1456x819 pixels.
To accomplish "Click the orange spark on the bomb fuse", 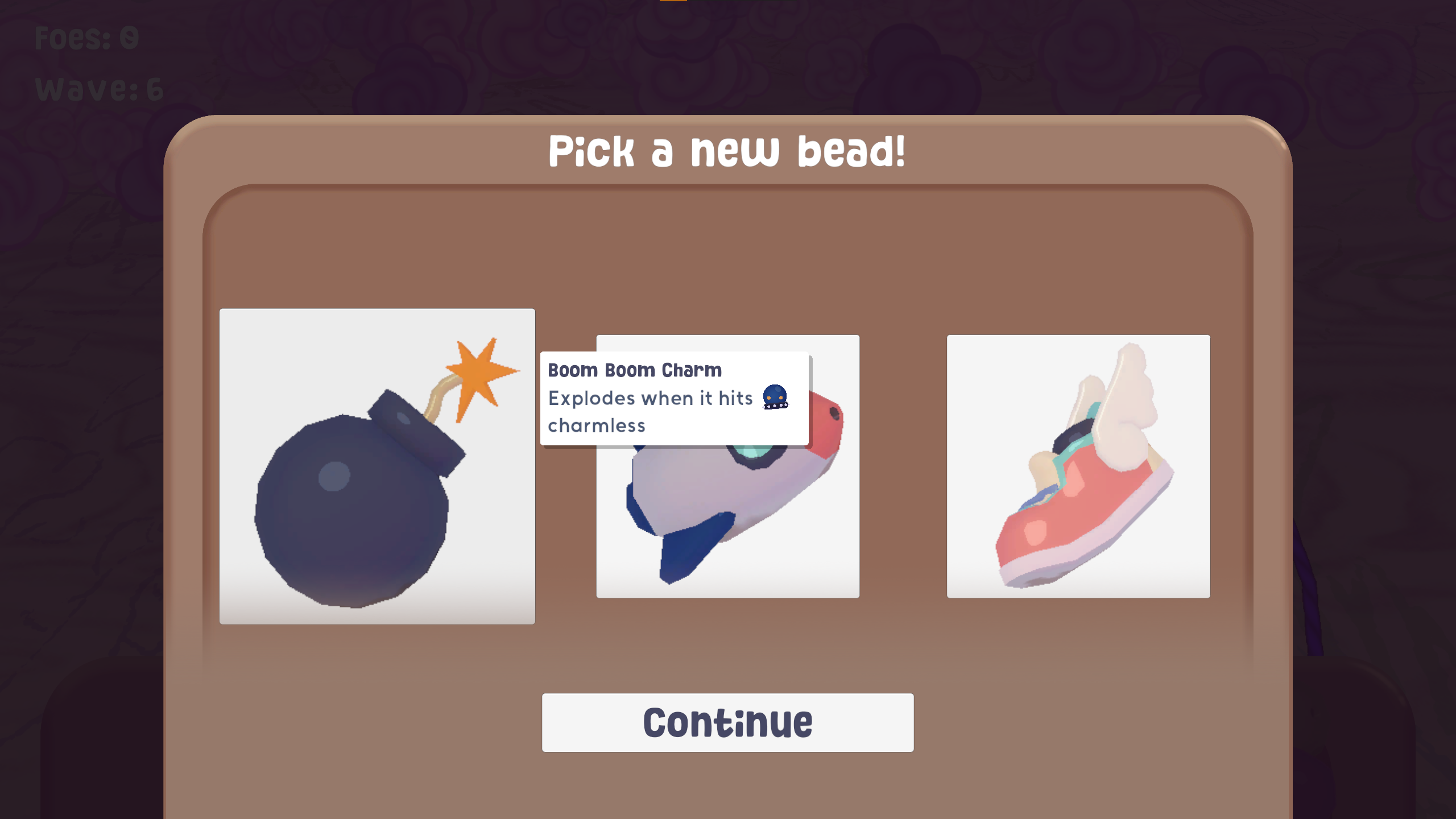I will click(x=481, y=375).
